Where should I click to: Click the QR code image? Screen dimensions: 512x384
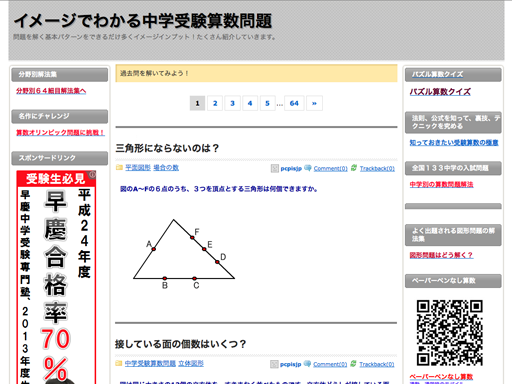(449, 332)
